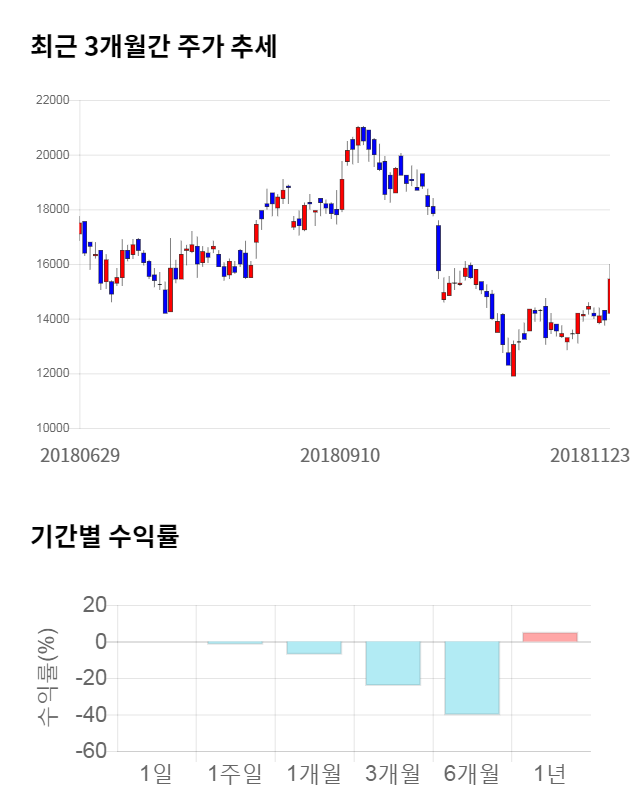This screenshot has width=640, height=810.
Task: Click the 3개월 x-axis label
Action: (392, 773)
